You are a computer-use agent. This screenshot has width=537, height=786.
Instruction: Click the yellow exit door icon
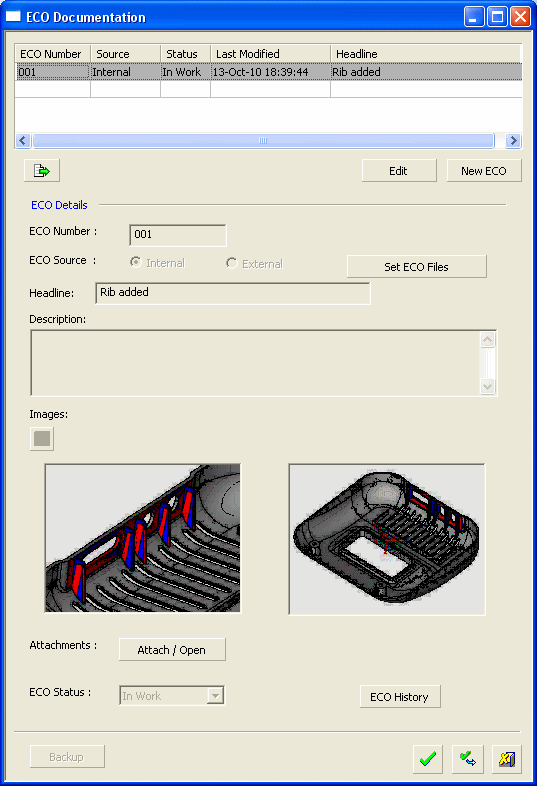507,759
